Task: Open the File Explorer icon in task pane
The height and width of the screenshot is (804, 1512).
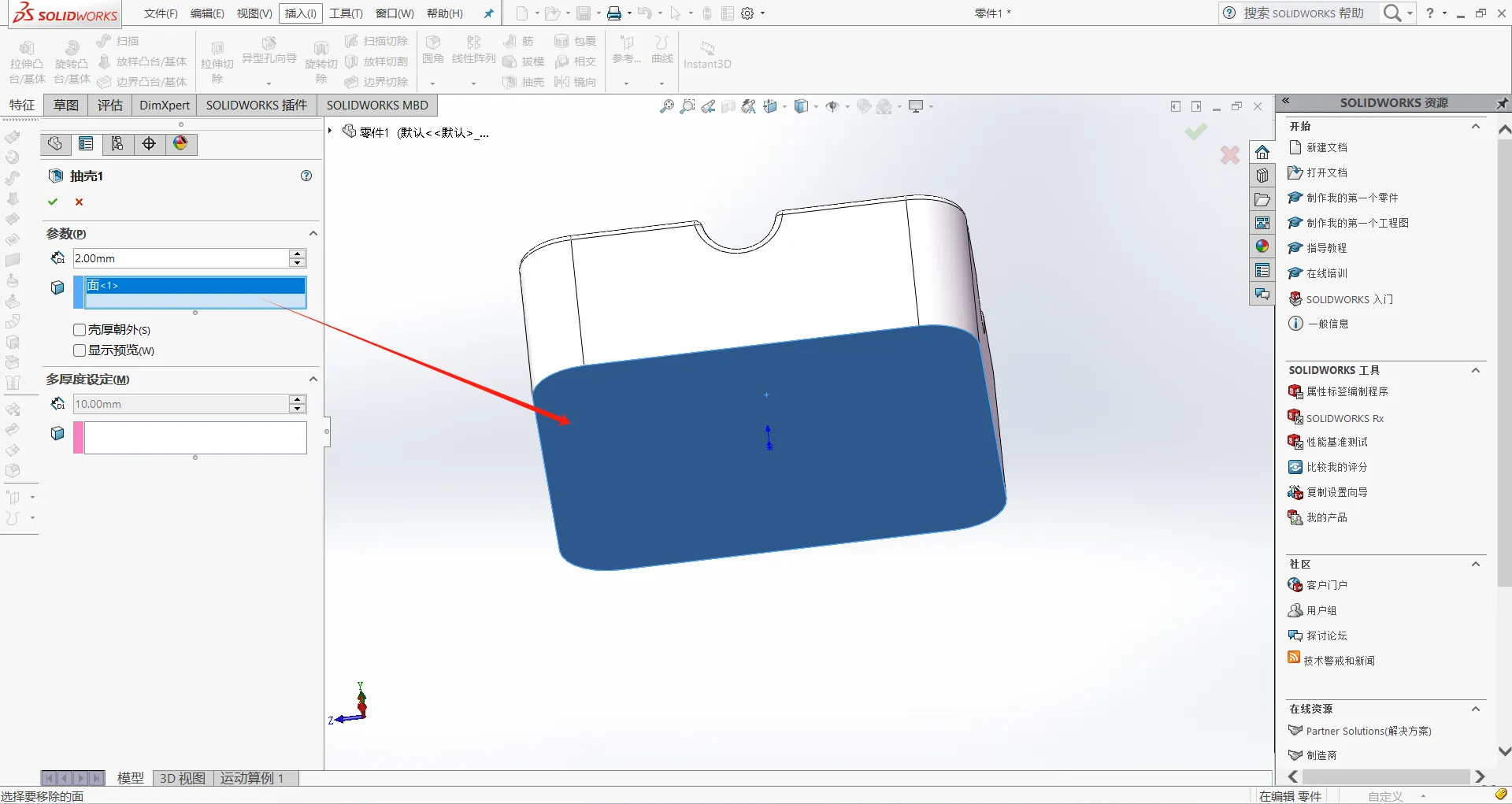Action: (1262, 199)
